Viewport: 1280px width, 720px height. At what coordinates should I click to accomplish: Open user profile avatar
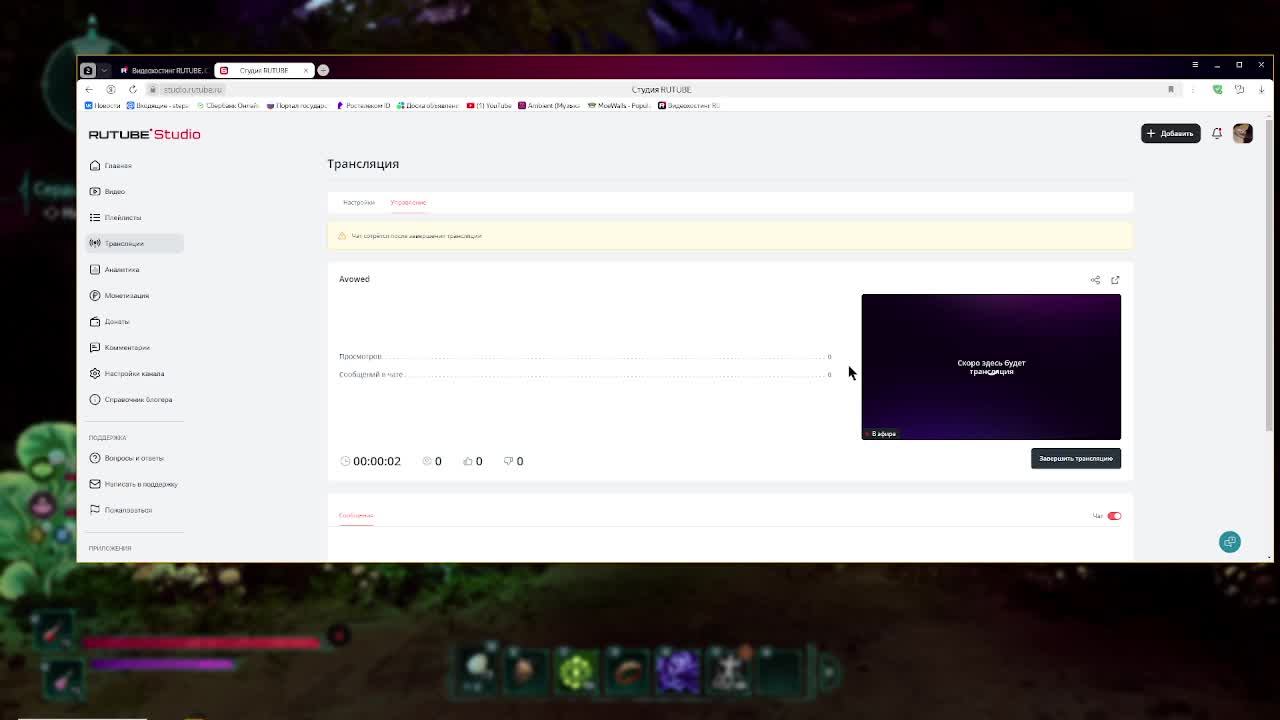tap(1242, 133)
